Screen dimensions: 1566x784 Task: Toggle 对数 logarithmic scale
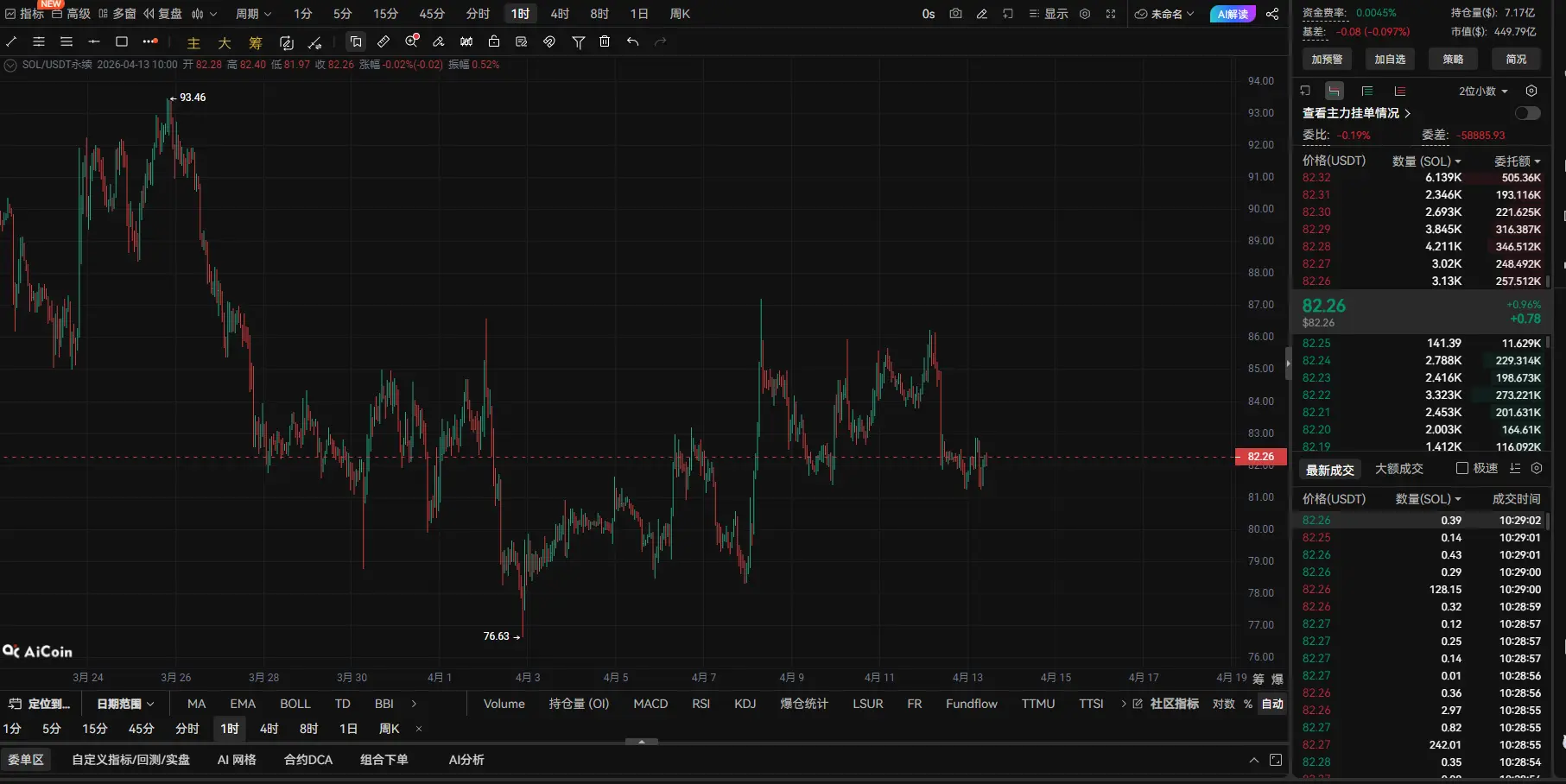click(x=1224, y=704)
